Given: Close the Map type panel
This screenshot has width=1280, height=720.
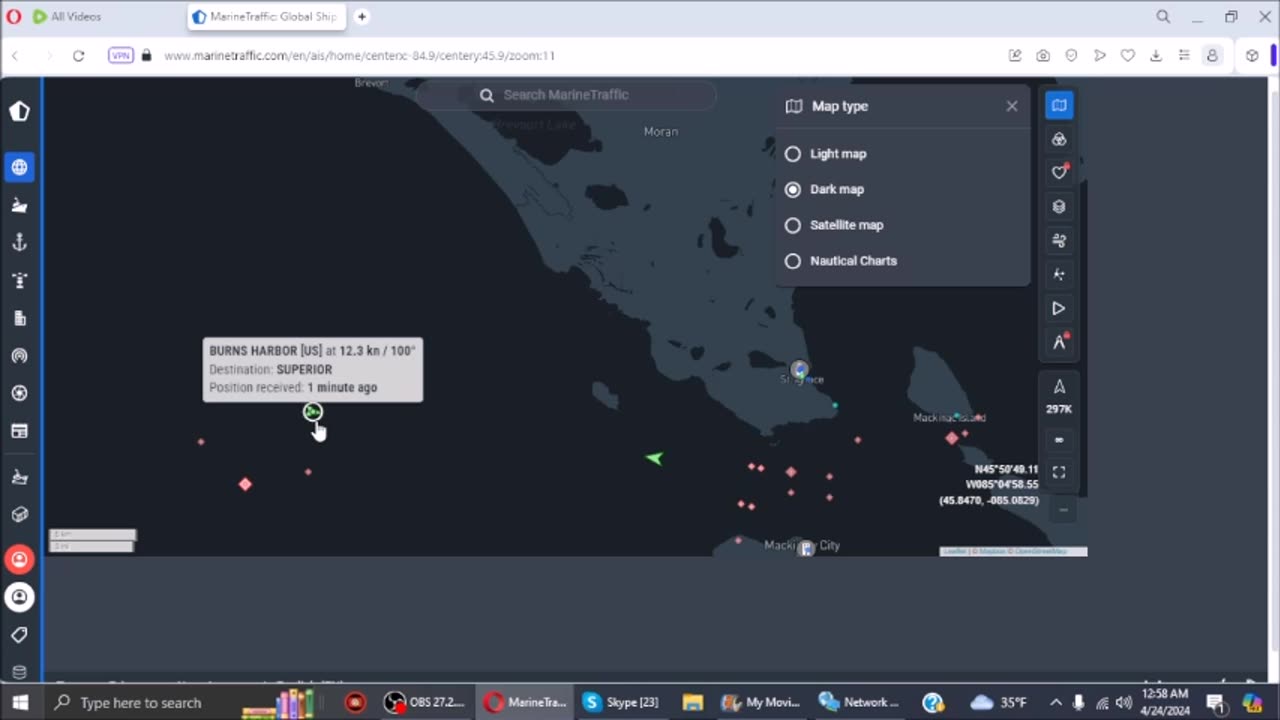Looking at the screenshot, I should pos(1012,106).
